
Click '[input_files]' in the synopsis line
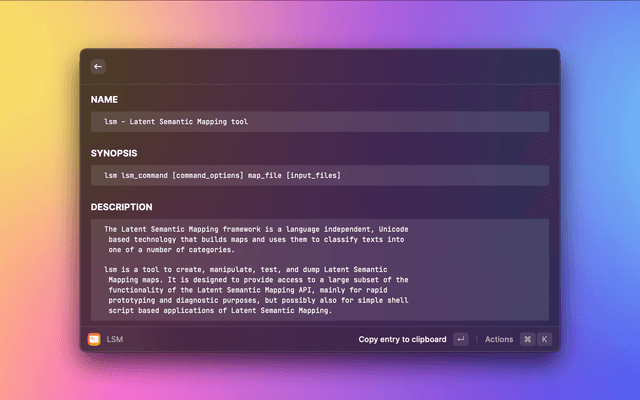pos(313,176)
